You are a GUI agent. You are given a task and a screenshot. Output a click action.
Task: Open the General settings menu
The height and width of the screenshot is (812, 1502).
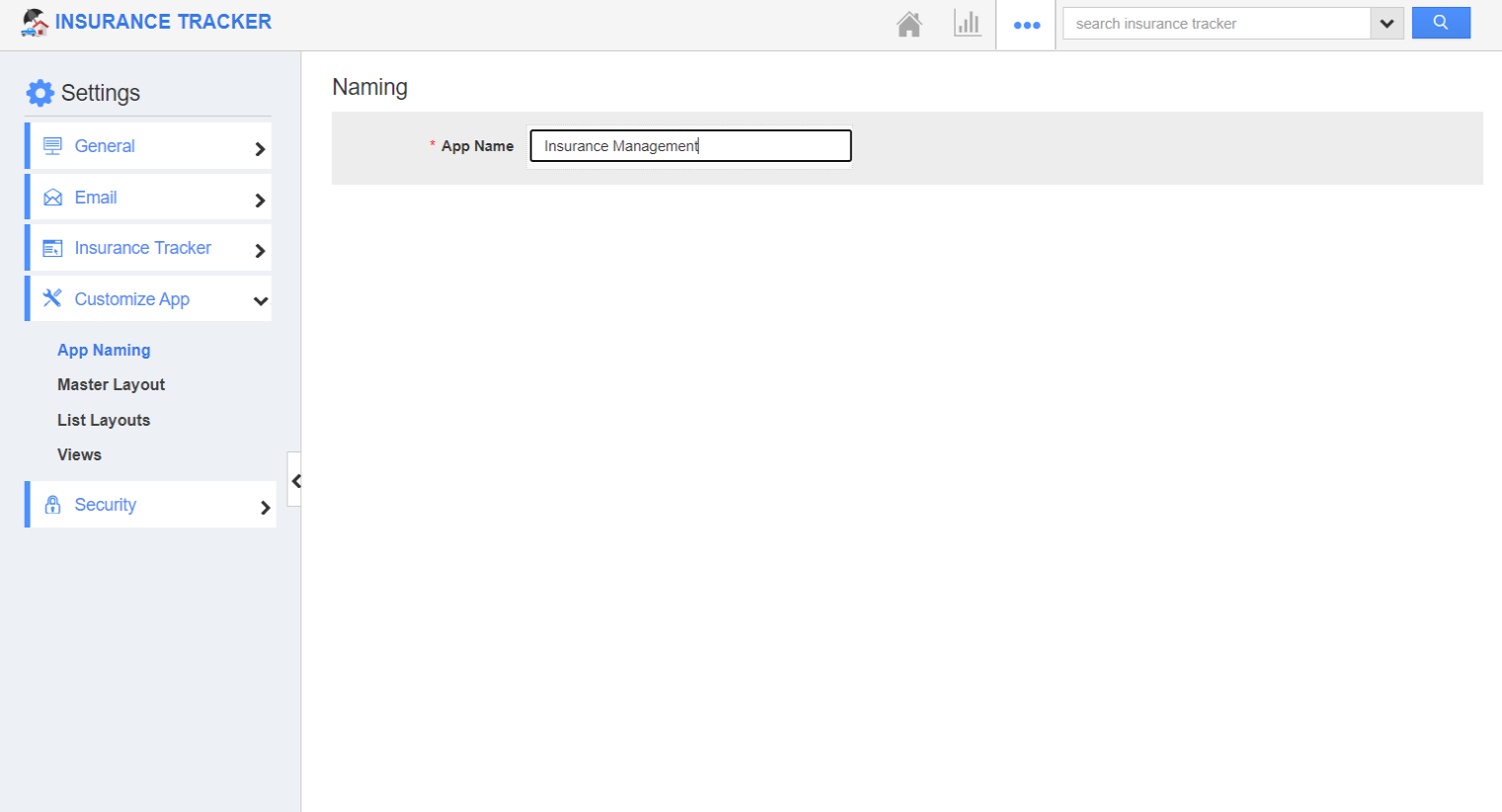point(148,146)
